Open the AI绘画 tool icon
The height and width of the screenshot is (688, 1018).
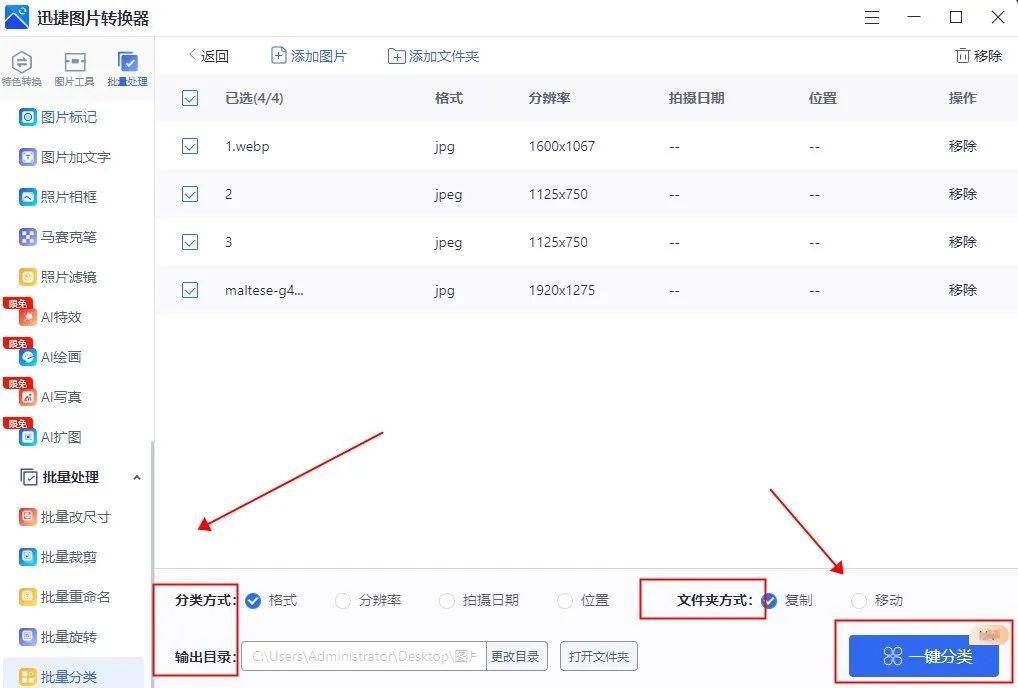28,357
